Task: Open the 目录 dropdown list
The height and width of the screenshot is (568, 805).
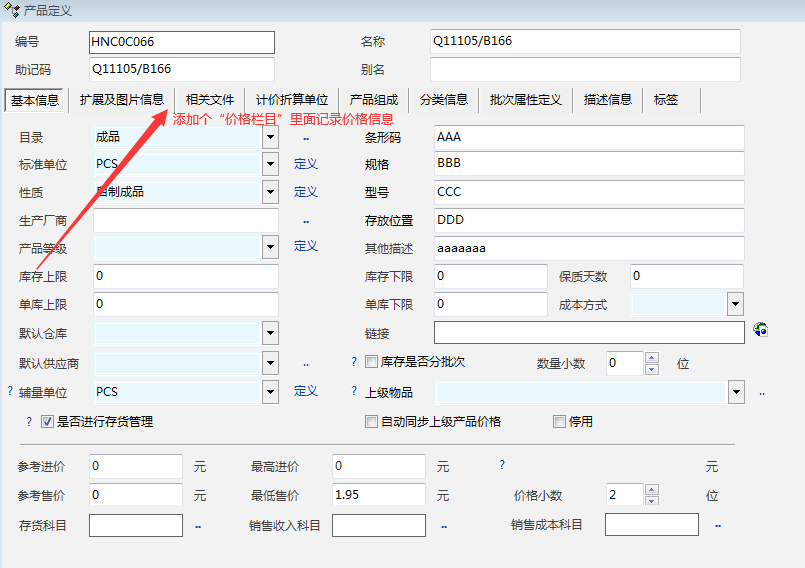Action: click(270, 137)
